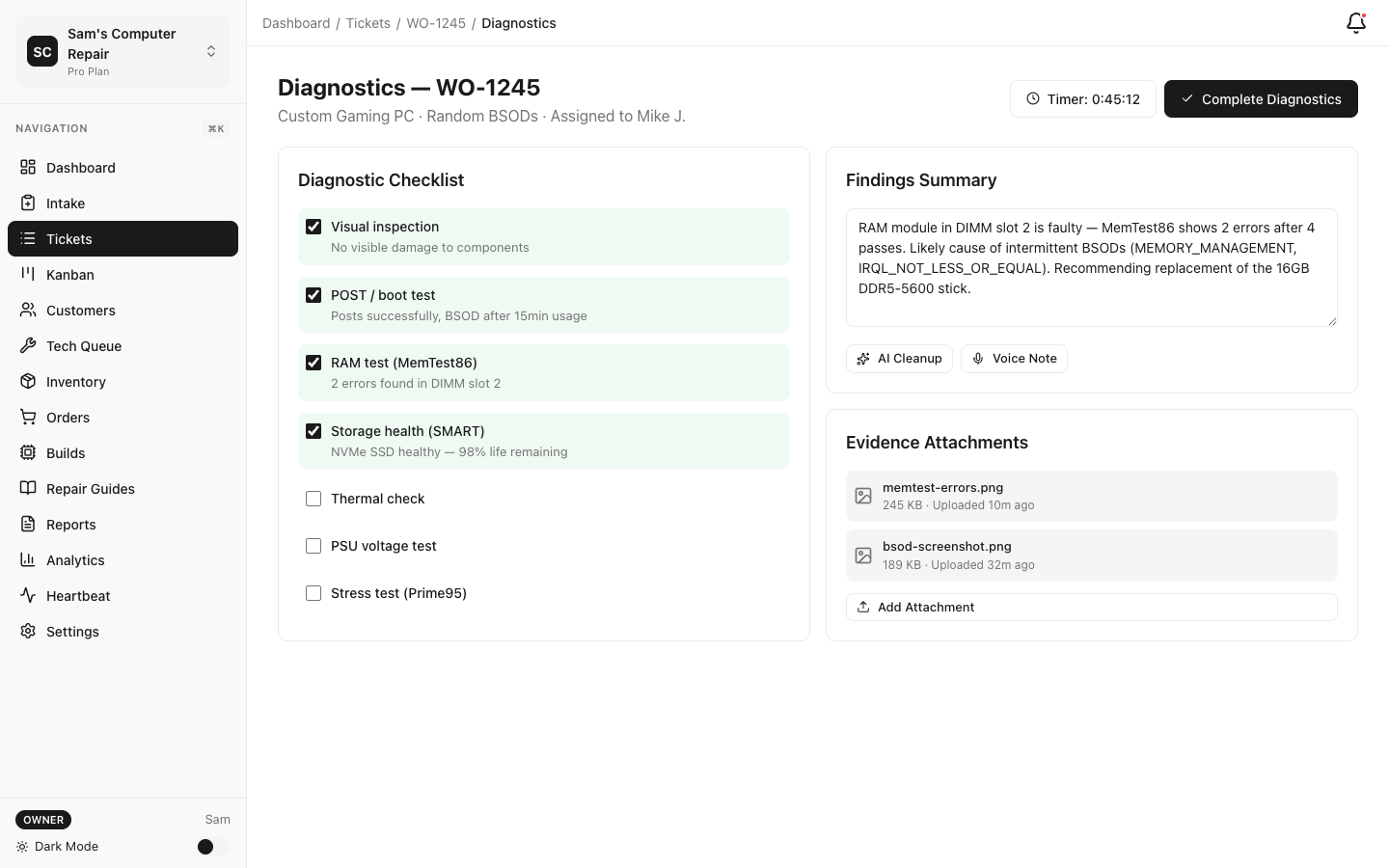Click inside the Findings Summary text area
The image size is (1389, 868).
(x=1091, y=267)
